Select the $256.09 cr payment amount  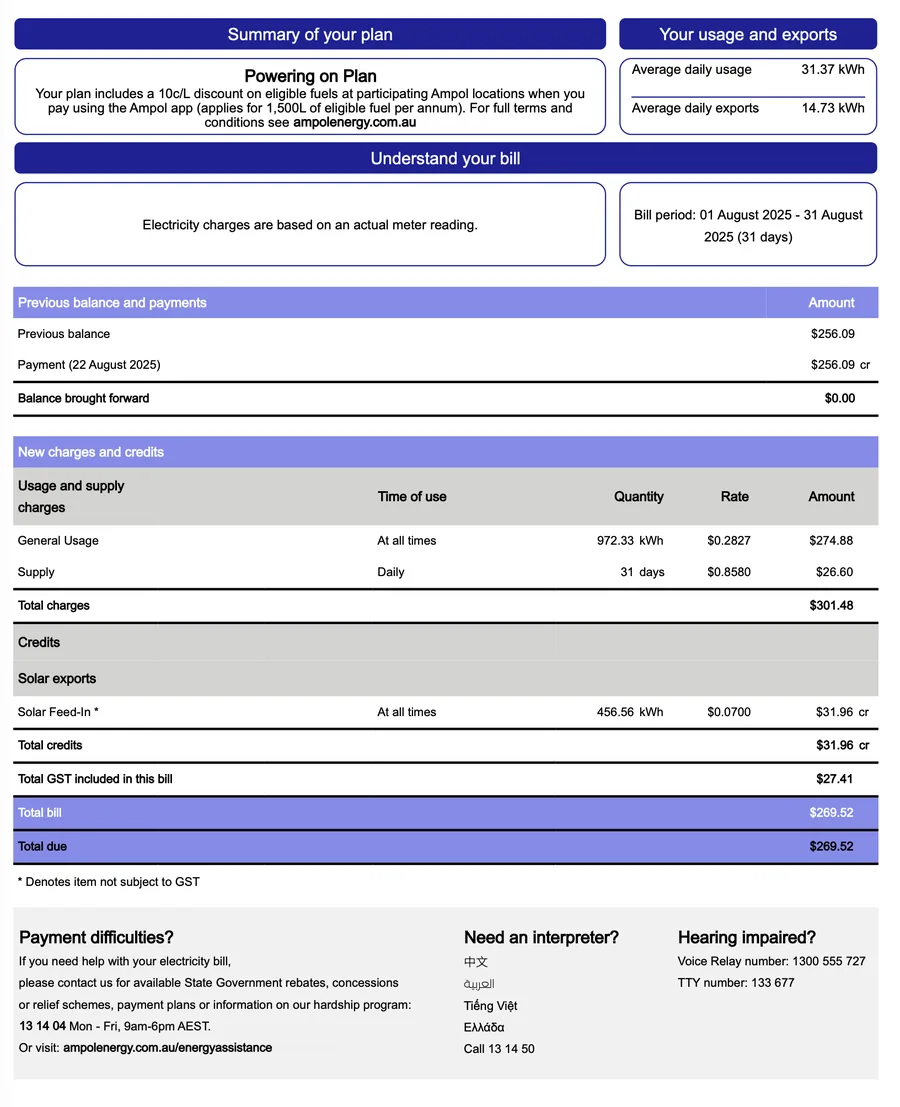point(840,365)
